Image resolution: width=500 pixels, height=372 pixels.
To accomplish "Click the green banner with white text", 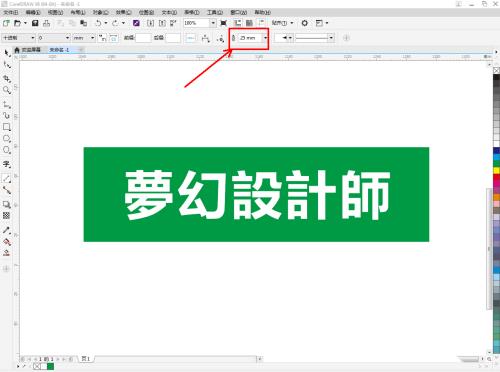I will click(256, 194).
